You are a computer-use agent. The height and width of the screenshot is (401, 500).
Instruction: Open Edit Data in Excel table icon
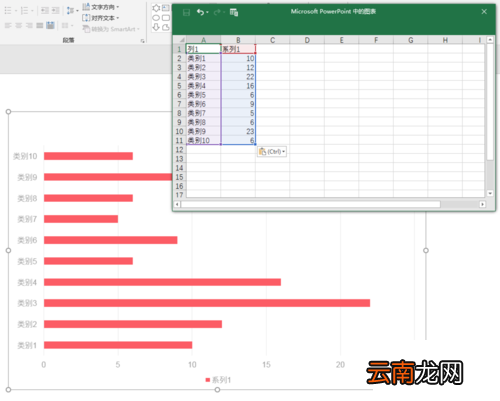click(234, 12)
